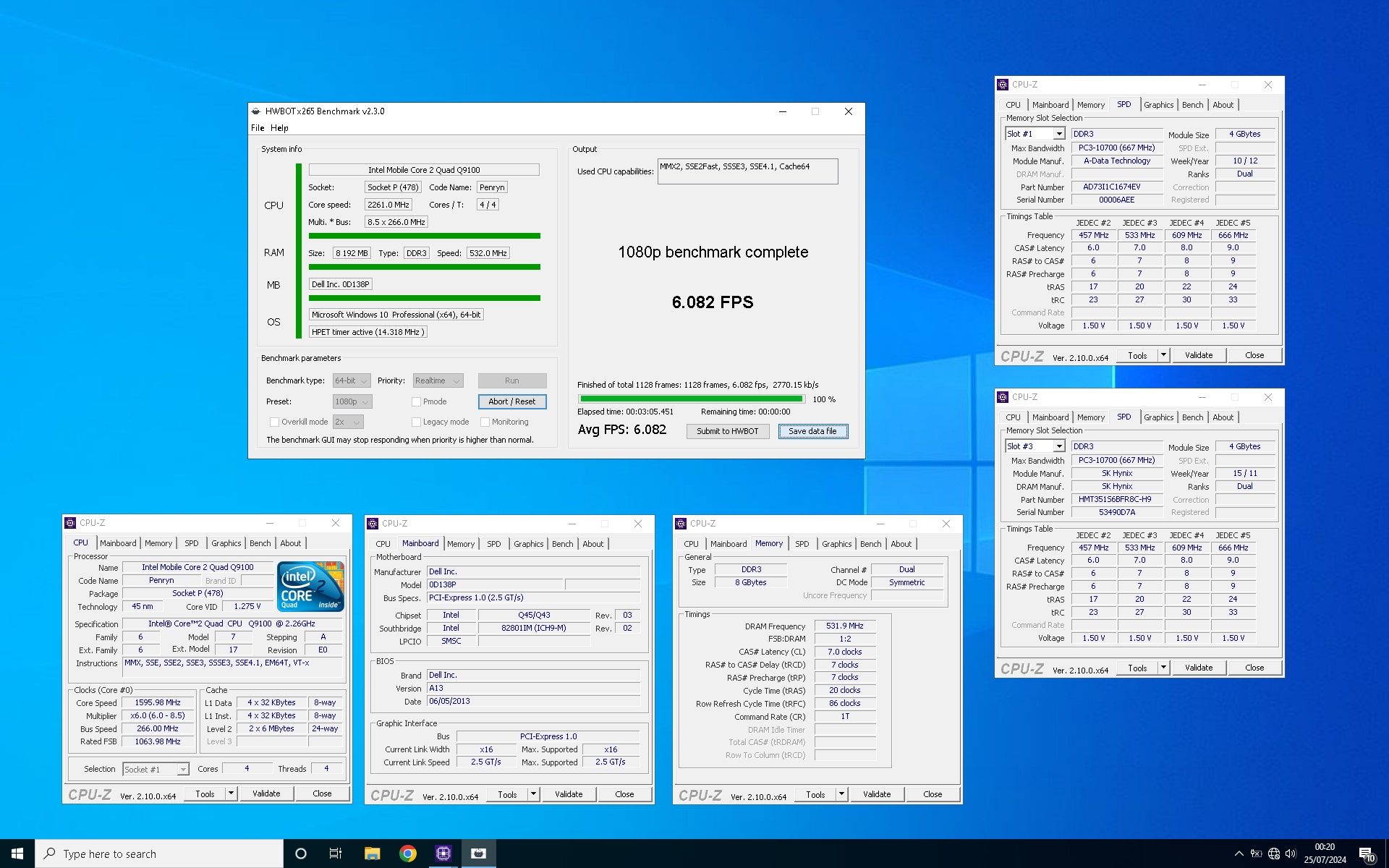
Task: Click Abort / Reset button
Action: click(x=512, y=401)
